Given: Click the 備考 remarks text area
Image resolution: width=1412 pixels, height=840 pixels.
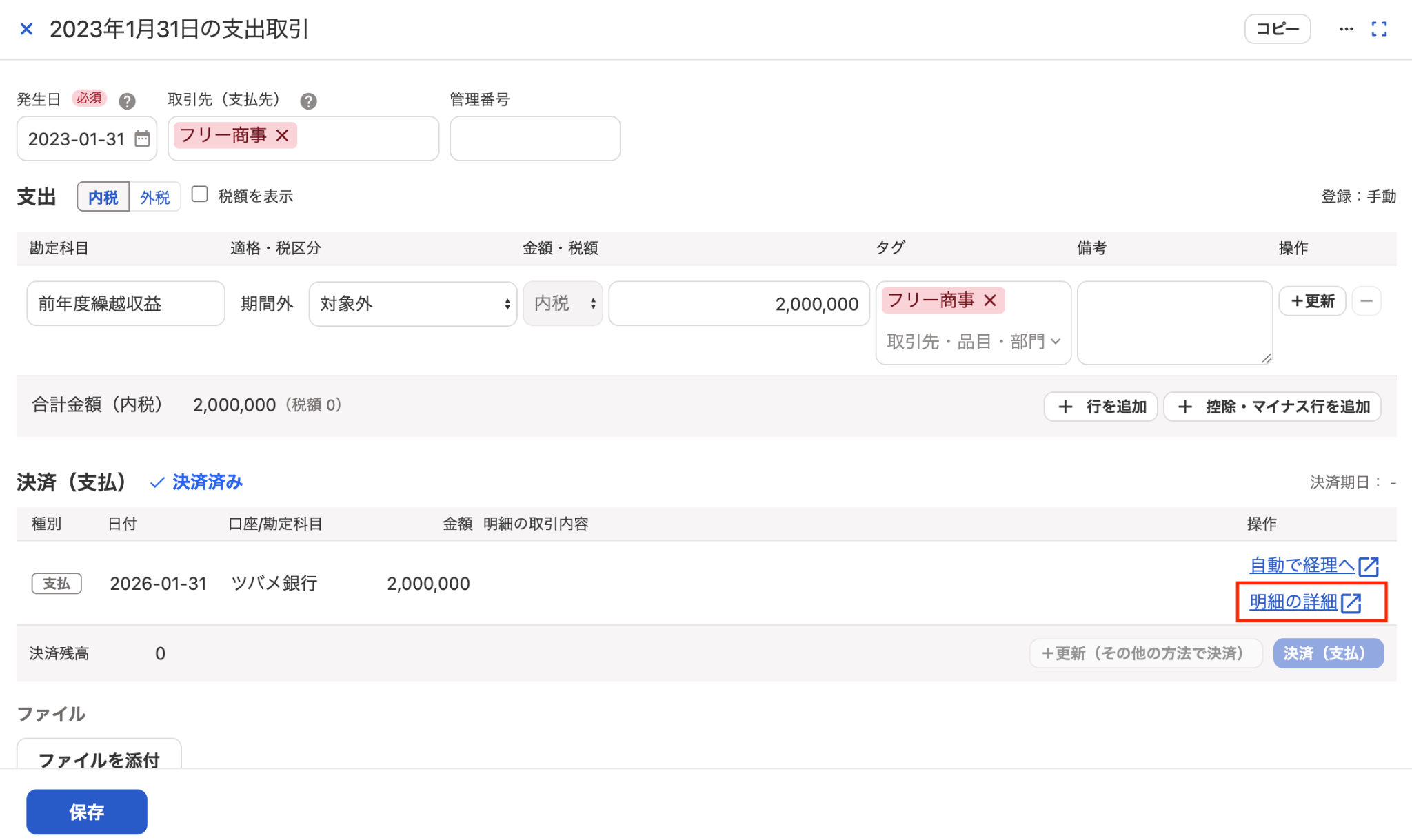Looking at the screenshot, I should [1175, 322].
